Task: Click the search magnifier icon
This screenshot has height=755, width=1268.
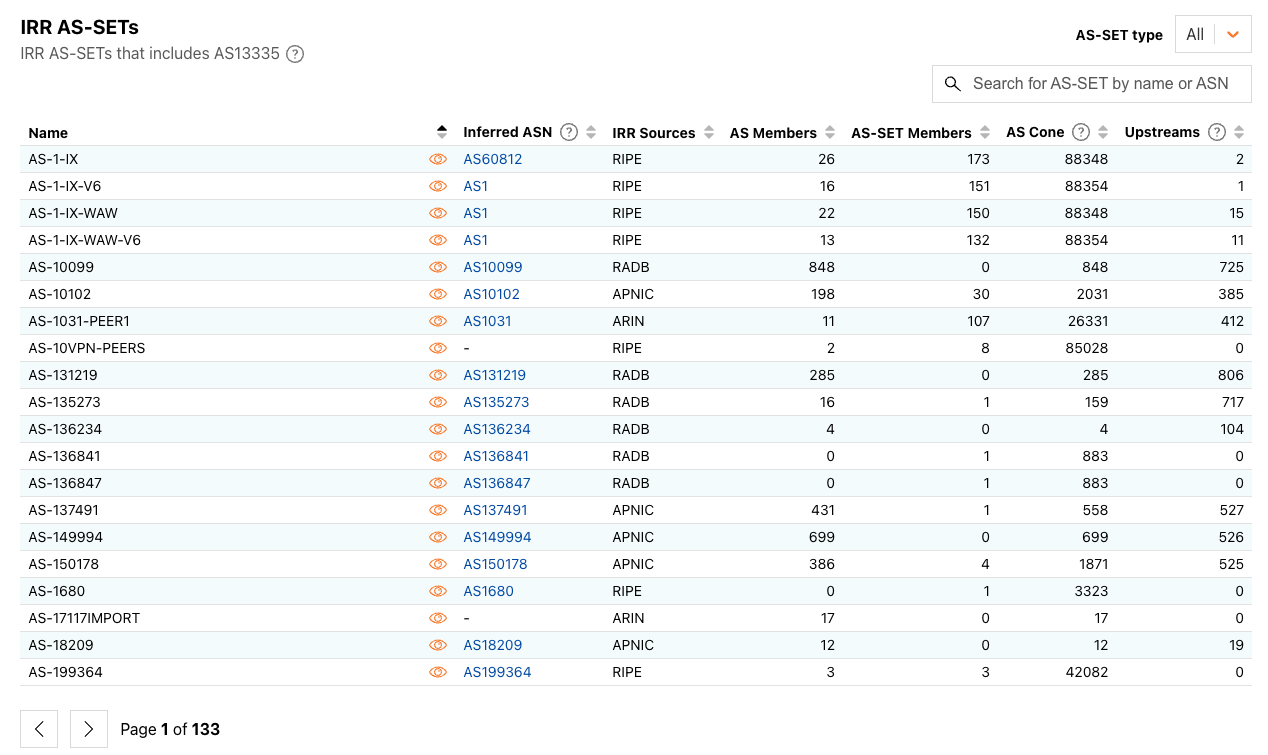Action: coord(953,84)
